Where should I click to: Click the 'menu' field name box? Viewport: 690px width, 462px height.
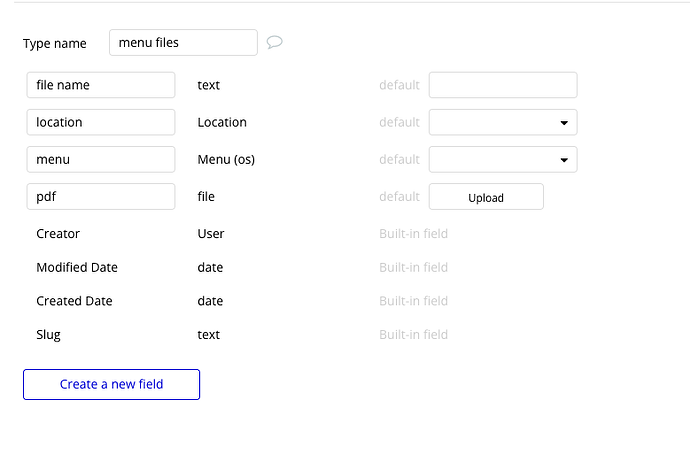click(x=101, y=159)
